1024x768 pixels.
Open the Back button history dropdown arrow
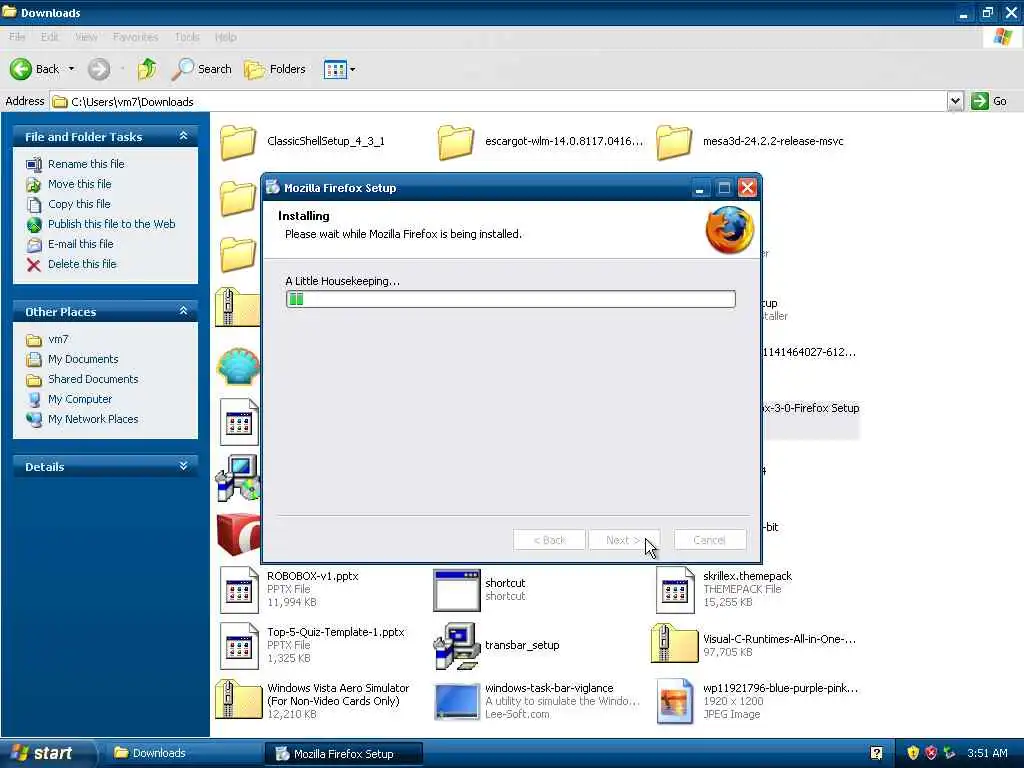(71, 69)
